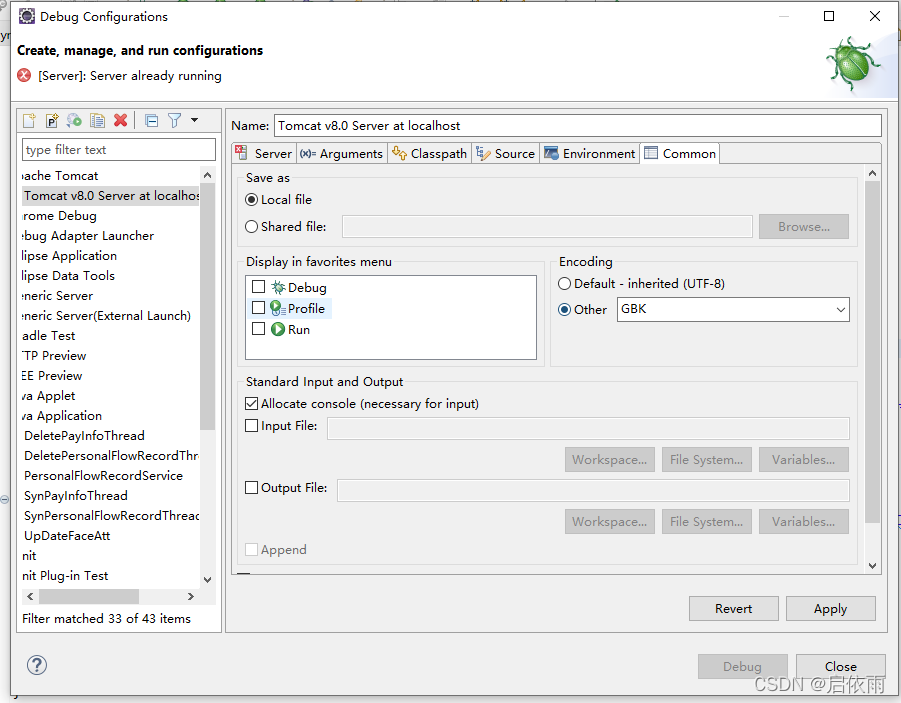Click the Apply button
This screenshot has height=703, width=901.
coord(831,608)
